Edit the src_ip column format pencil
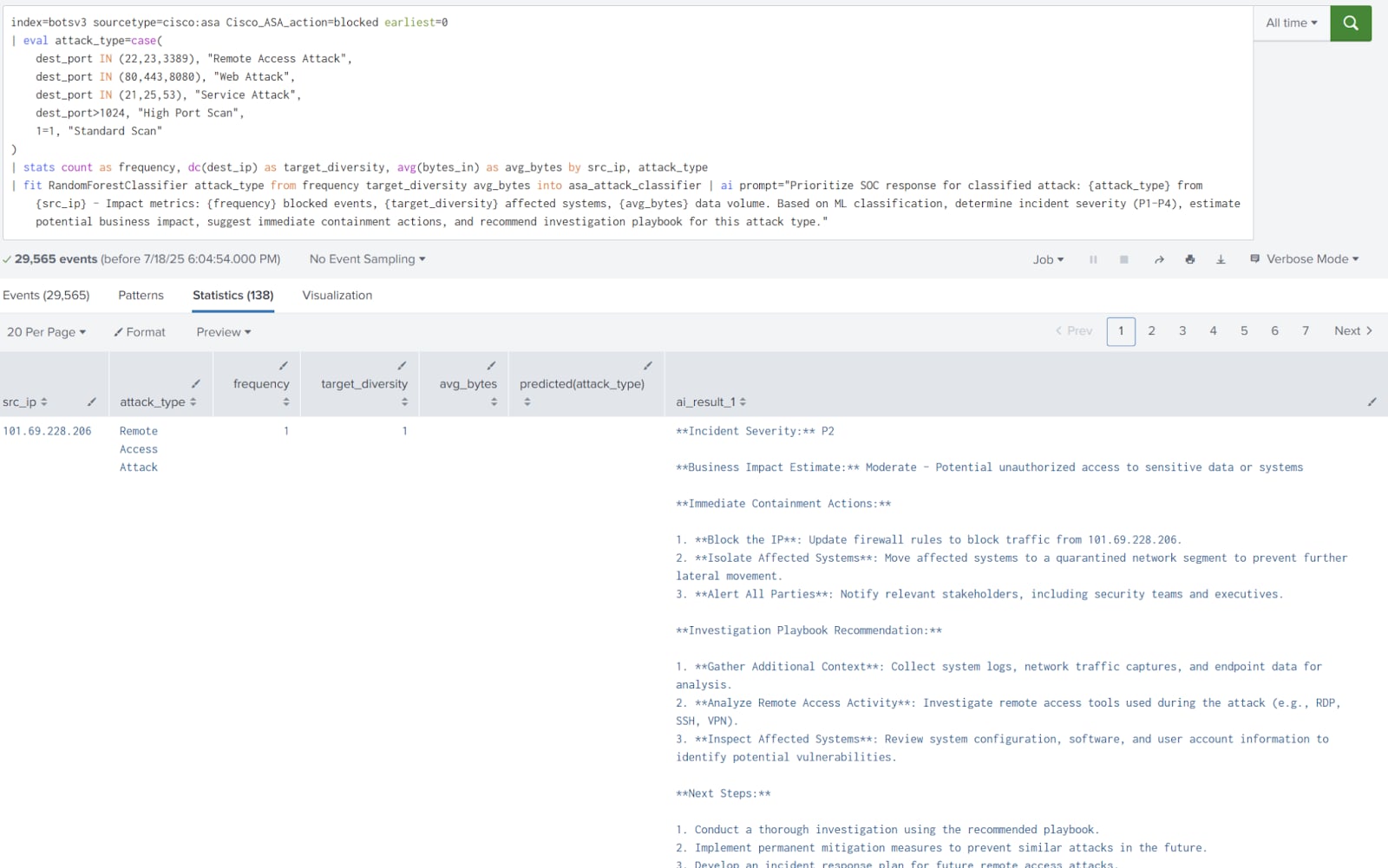1388x868 pixels. coord(92,401)
